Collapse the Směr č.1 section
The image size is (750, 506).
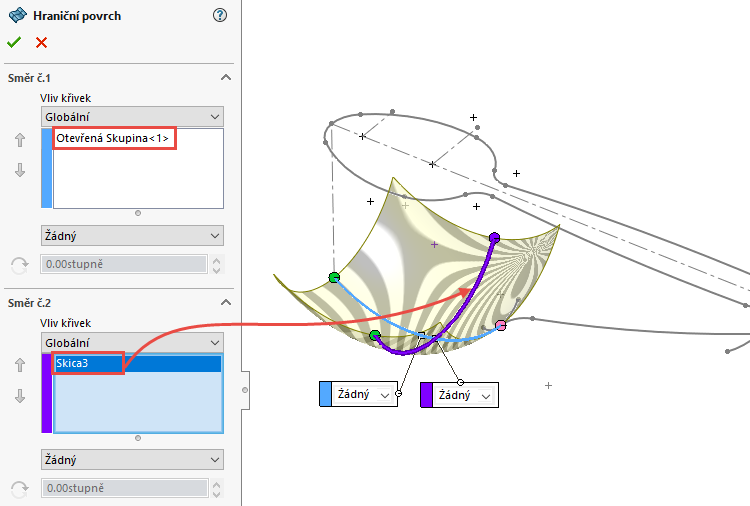(226, 77)
